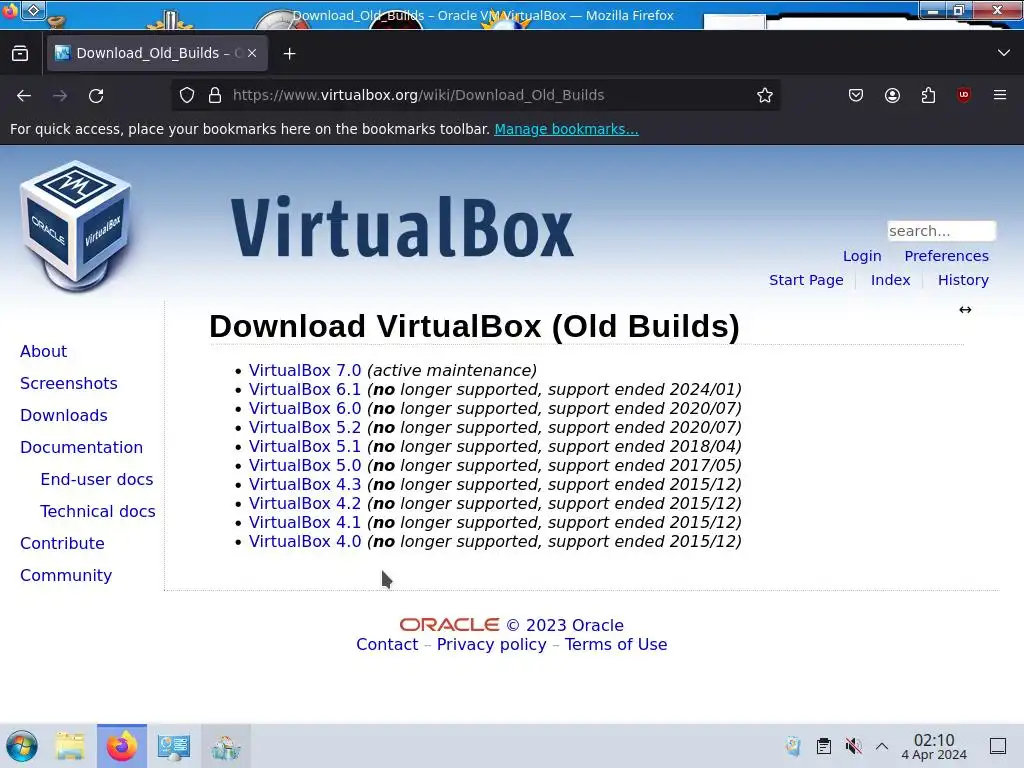Image resolution: width=1024 pixels, height=768 pixels.
Task: Go to Start Page link
Action: click(806, 280)
